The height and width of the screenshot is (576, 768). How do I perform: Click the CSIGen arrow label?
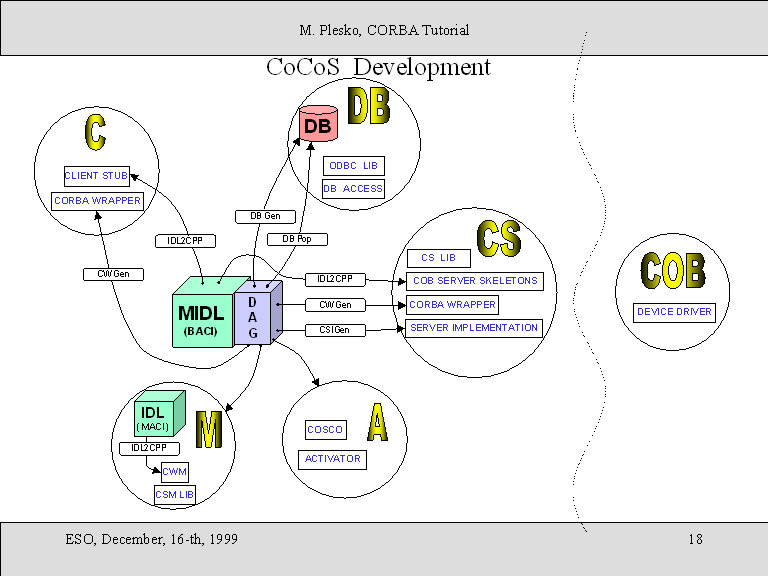(334, 329)
